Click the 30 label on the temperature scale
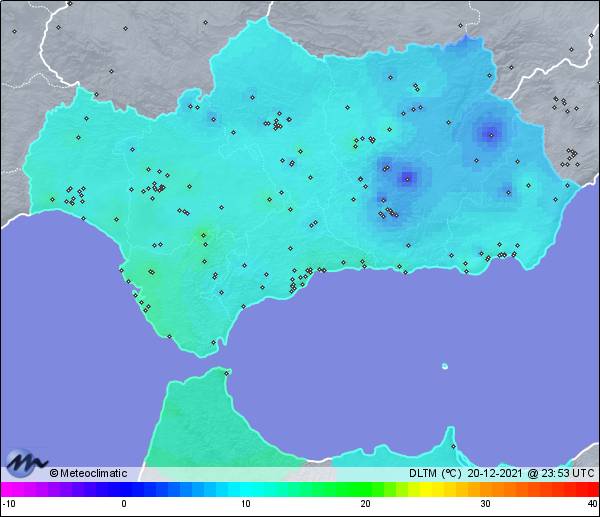Viewport: 600px width, 517px height. (x=486, y=503)
